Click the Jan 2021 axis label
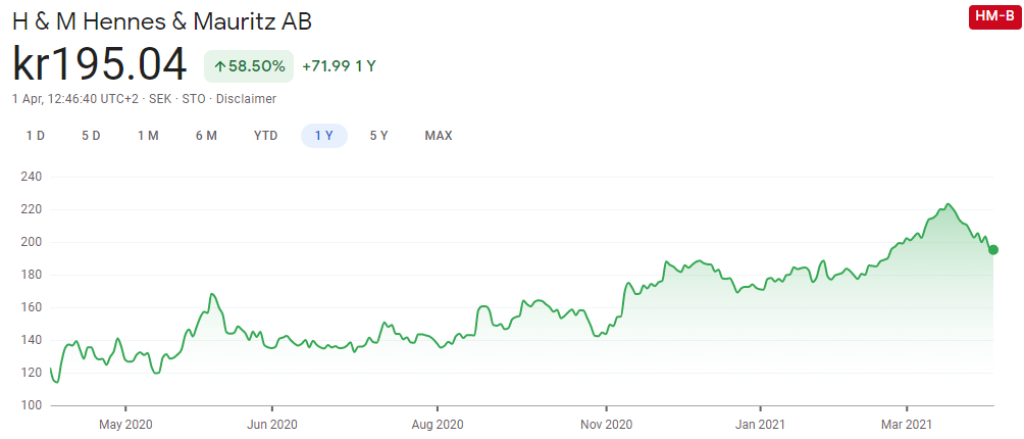The height and width of the screenshot is (439, 1024). click(761, 425)
